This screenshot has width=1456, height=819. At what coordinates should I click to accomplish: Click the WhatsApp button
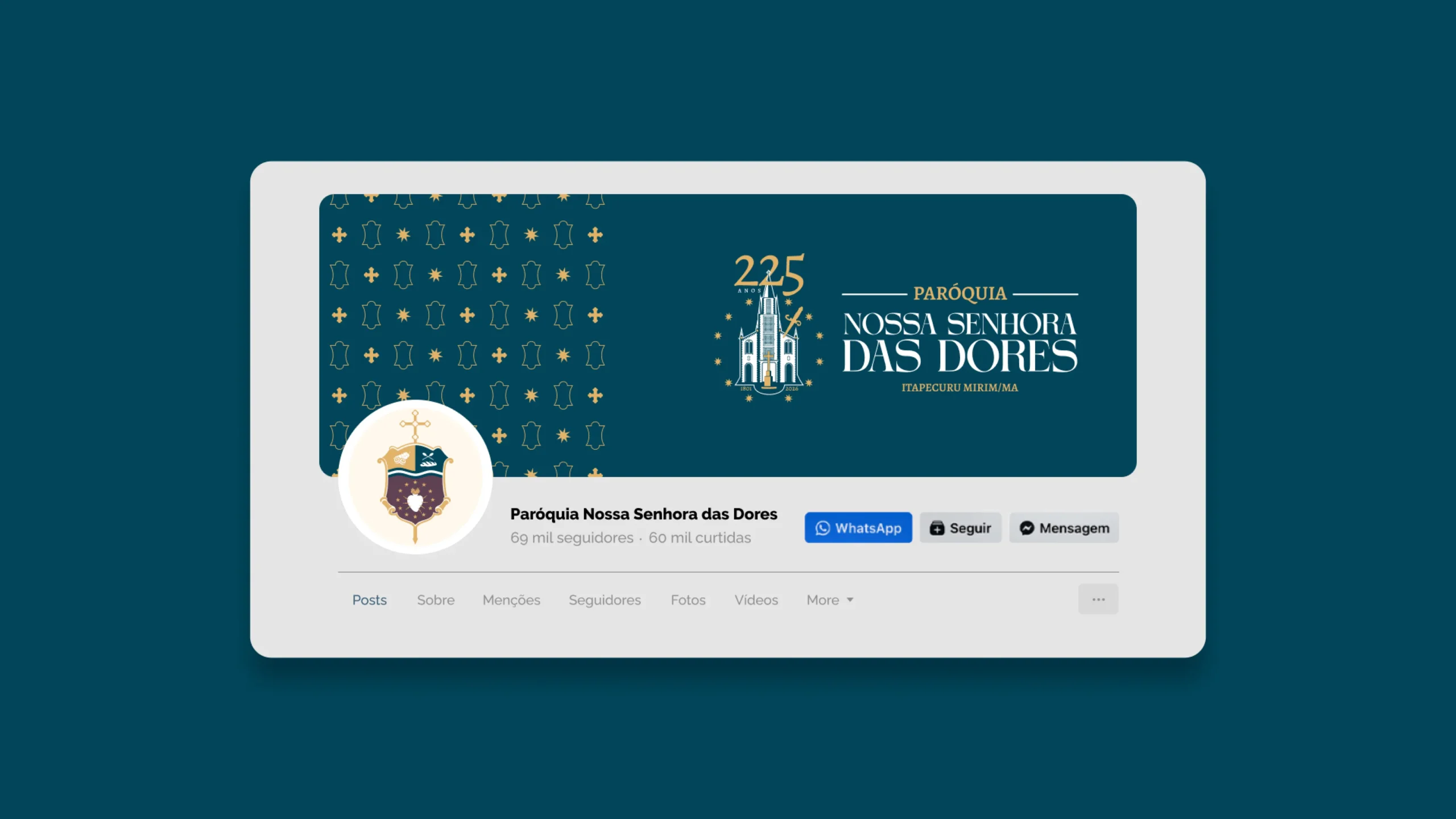858,528
